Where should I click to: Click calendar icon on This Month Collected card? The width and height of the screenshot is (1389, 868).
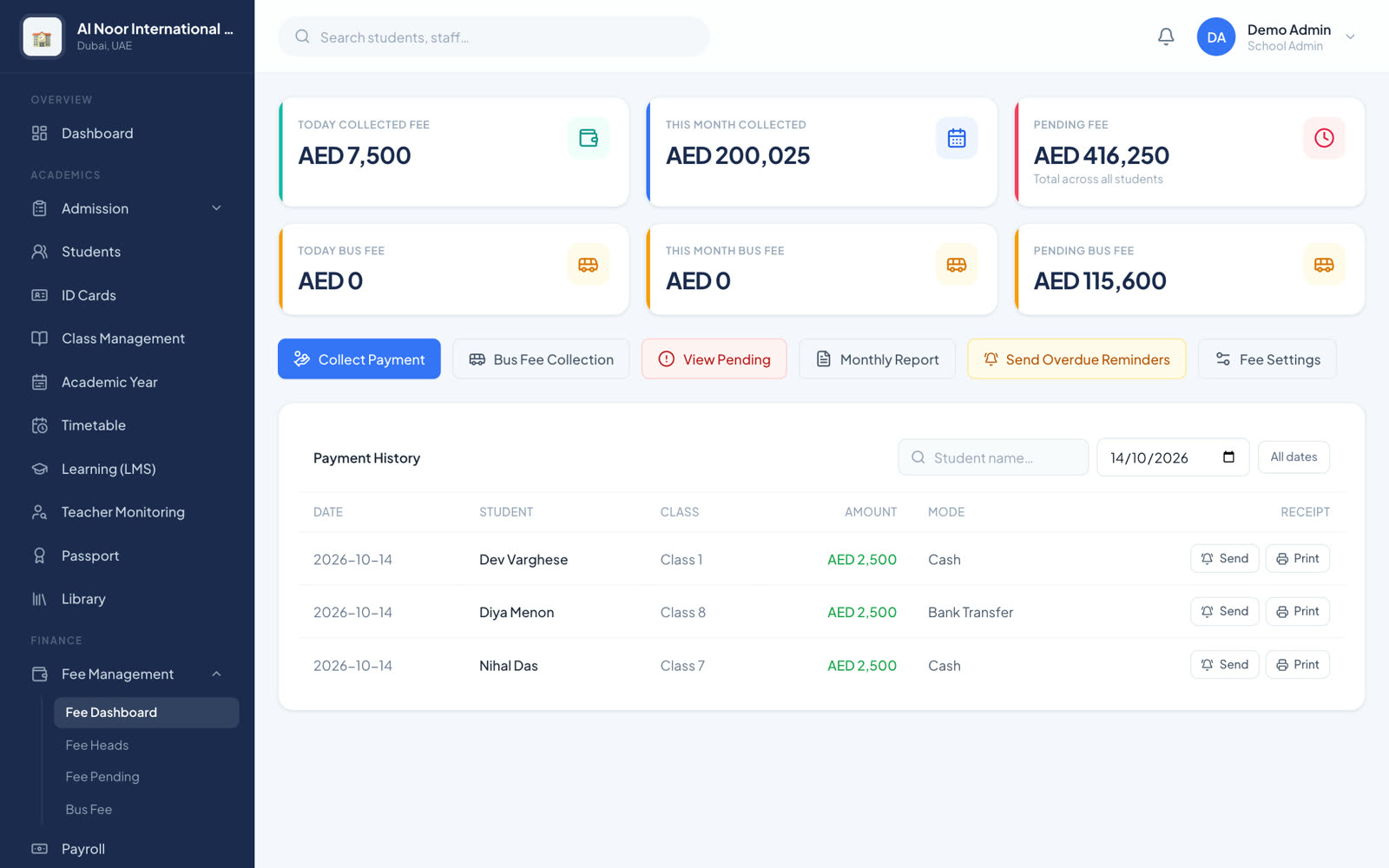(957, 138)
